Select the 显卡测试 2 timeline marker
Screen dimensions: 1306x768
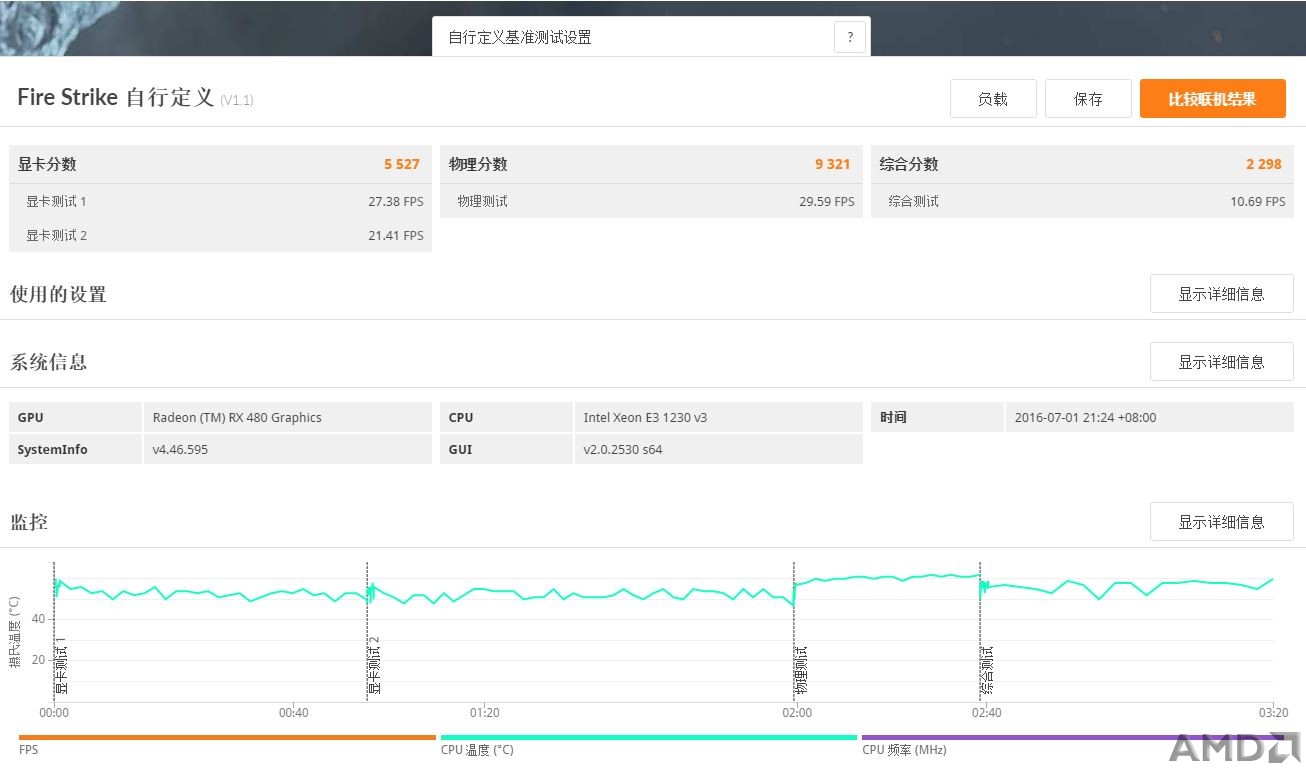pyautogui.click(x=373, y=665)
